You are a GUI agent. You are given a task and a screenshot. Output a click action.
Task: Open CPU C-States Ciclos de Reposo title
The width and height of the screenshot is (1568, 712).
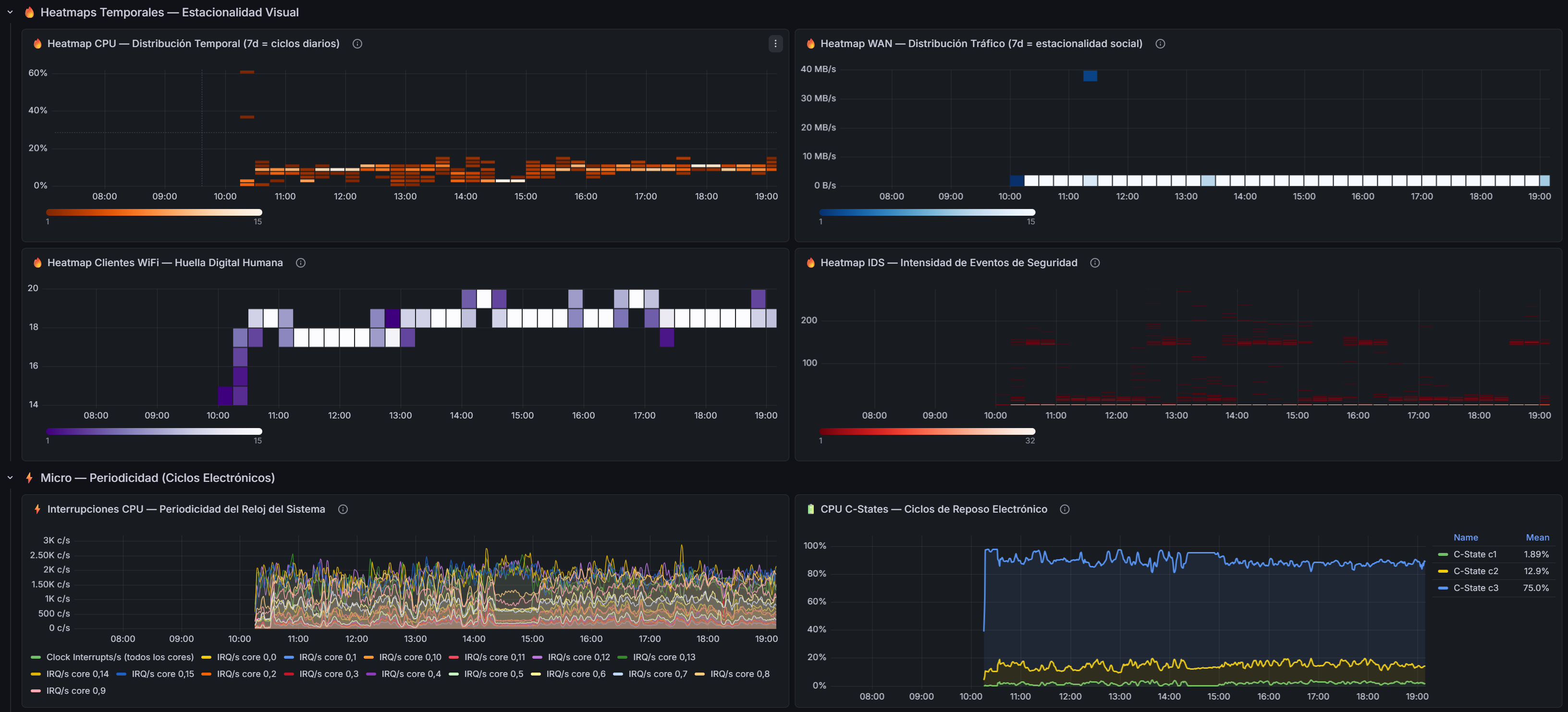934,509
